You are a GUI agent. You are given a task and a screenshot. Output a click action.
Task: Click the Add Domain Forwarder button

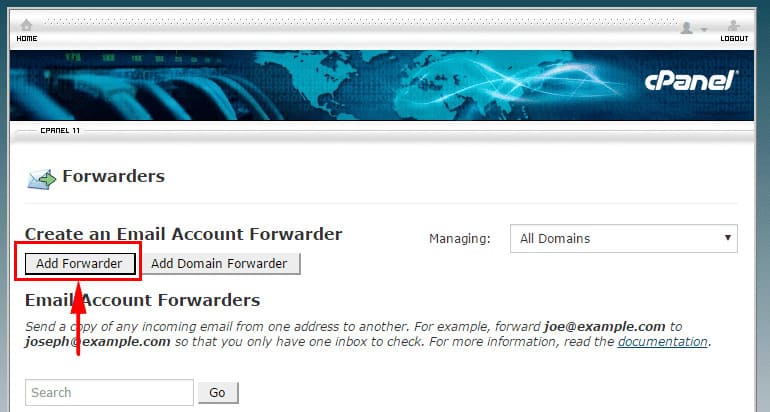click(x=219, y=264)
